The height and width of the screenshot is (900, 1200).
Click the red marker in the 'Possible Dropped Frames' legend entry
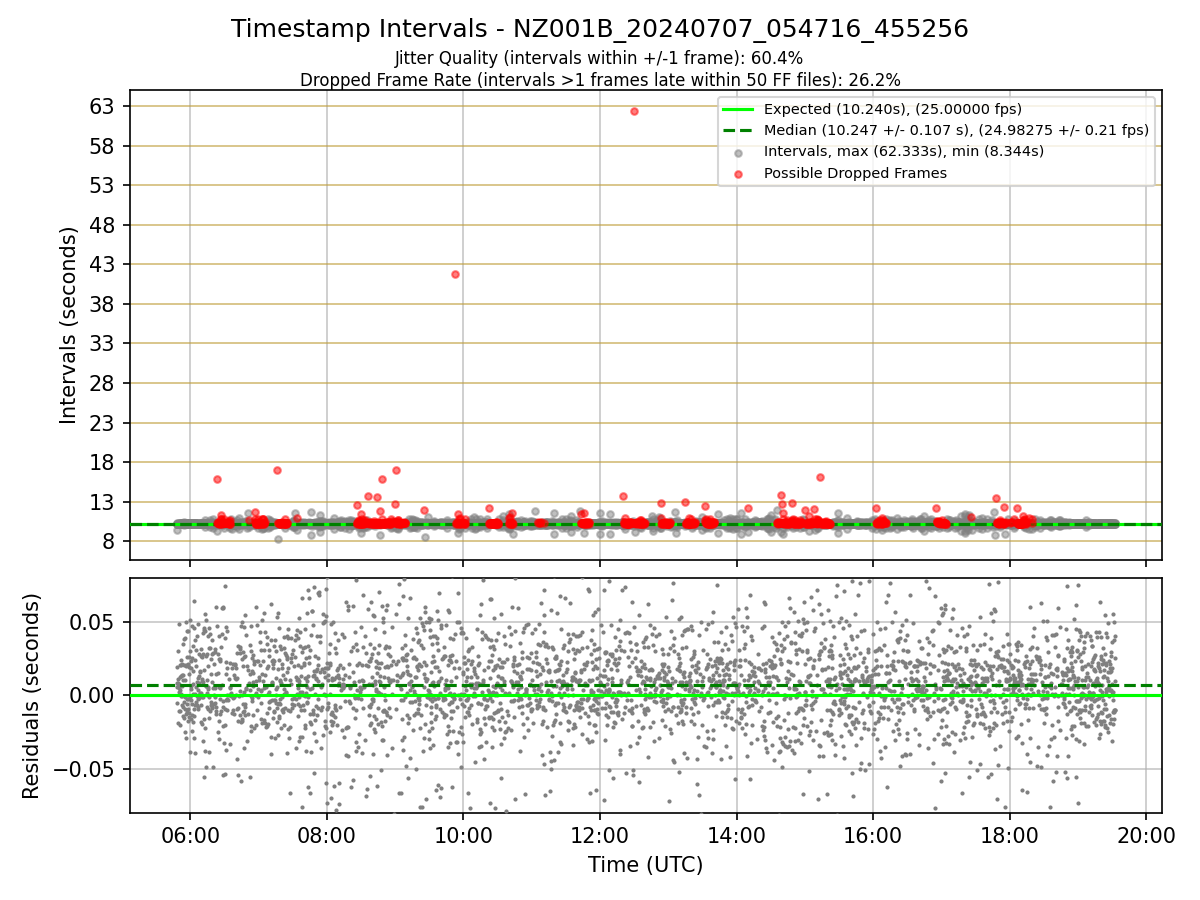click(x=738, y=173)
